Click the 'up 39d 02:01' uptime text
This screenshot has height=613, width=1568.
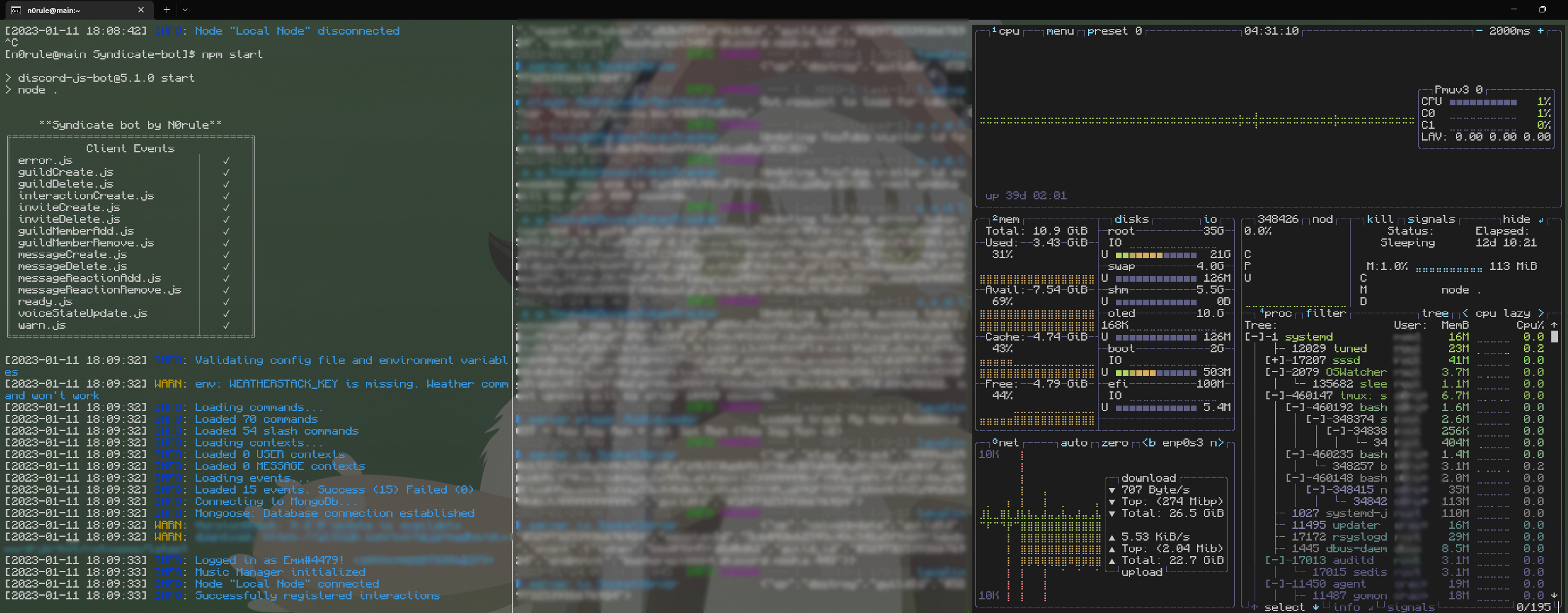1026,196
